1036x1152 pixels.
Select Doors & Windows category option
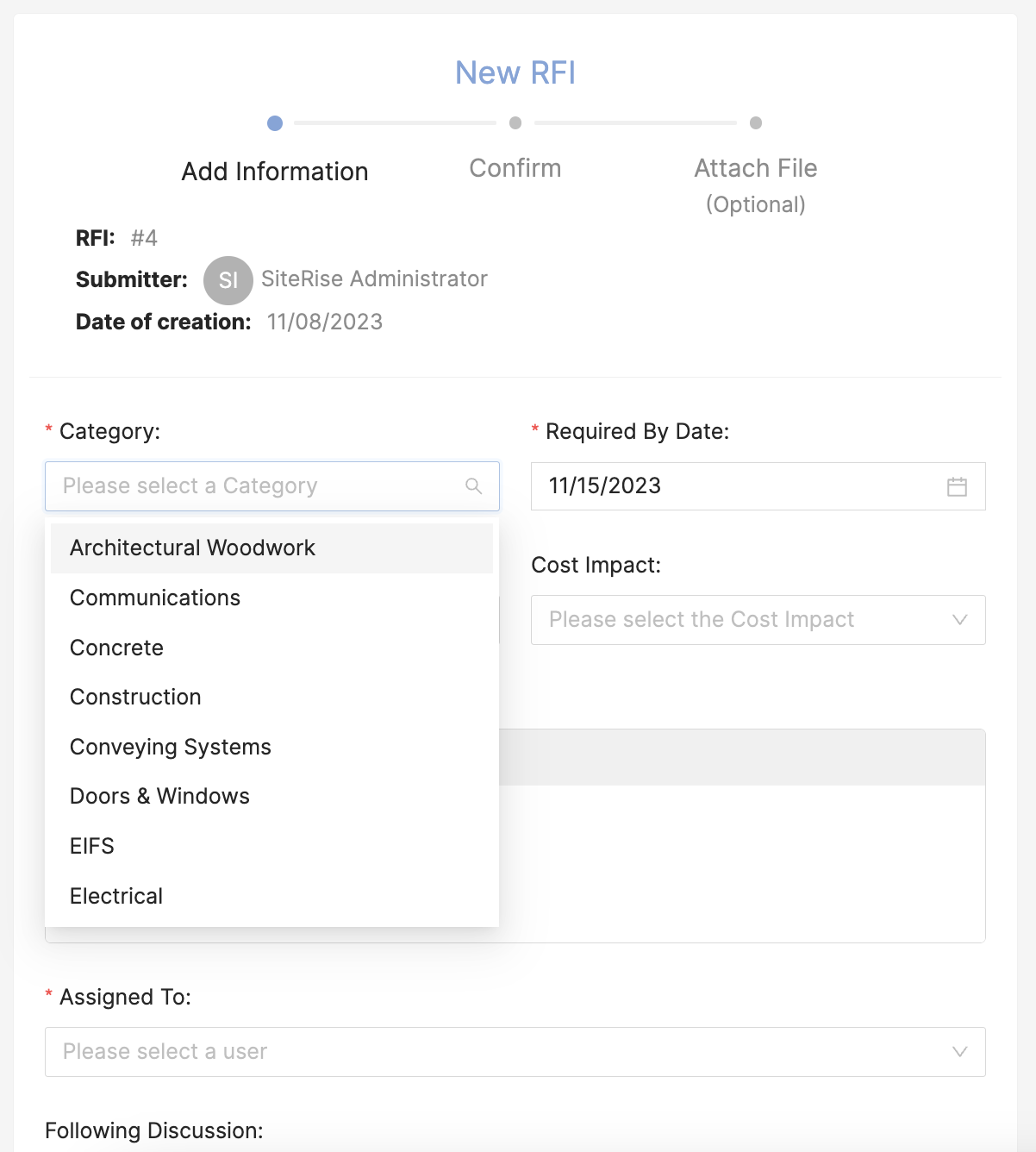[159, 796]
